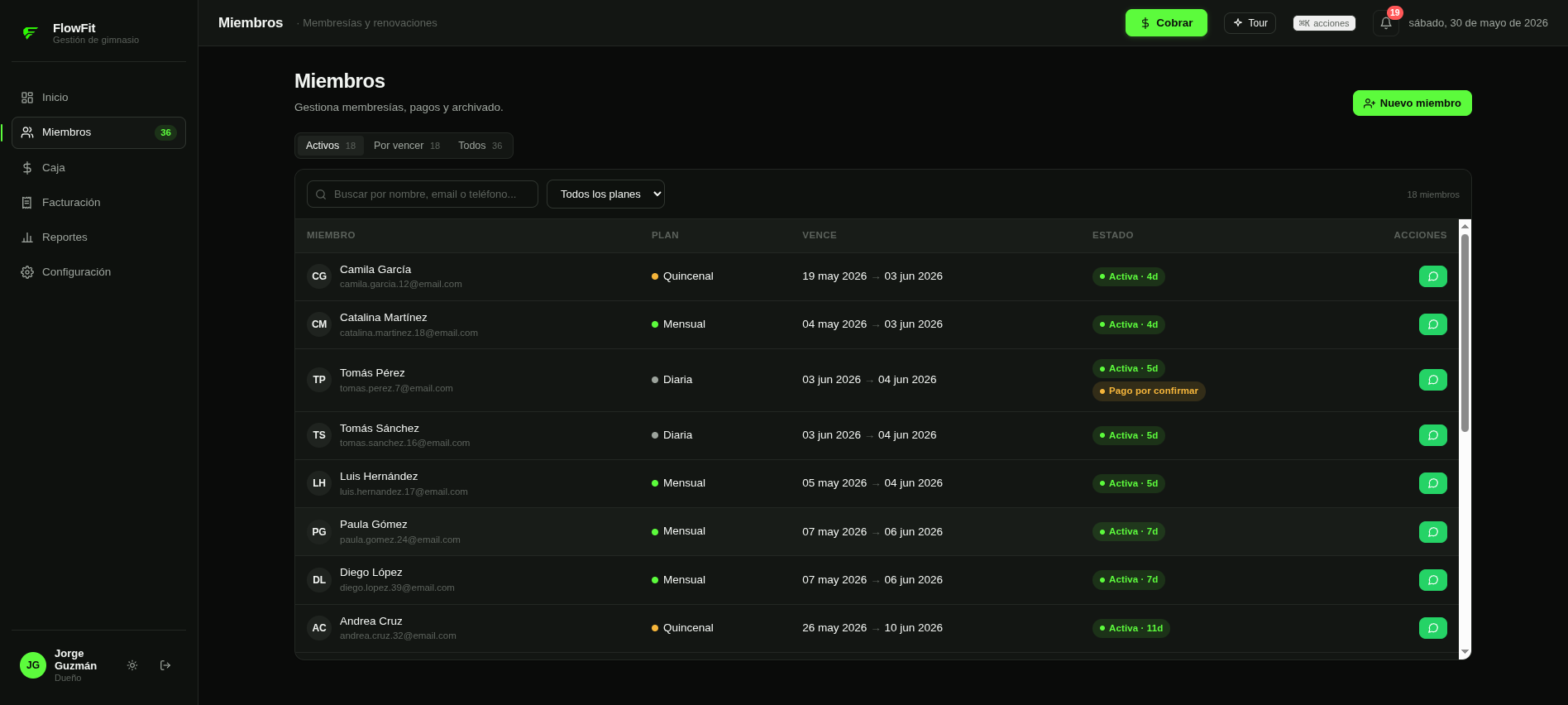The image size is (1568, 705).
Task: Expand the Todos los planes dropdown
Action: tap(605, 194)
